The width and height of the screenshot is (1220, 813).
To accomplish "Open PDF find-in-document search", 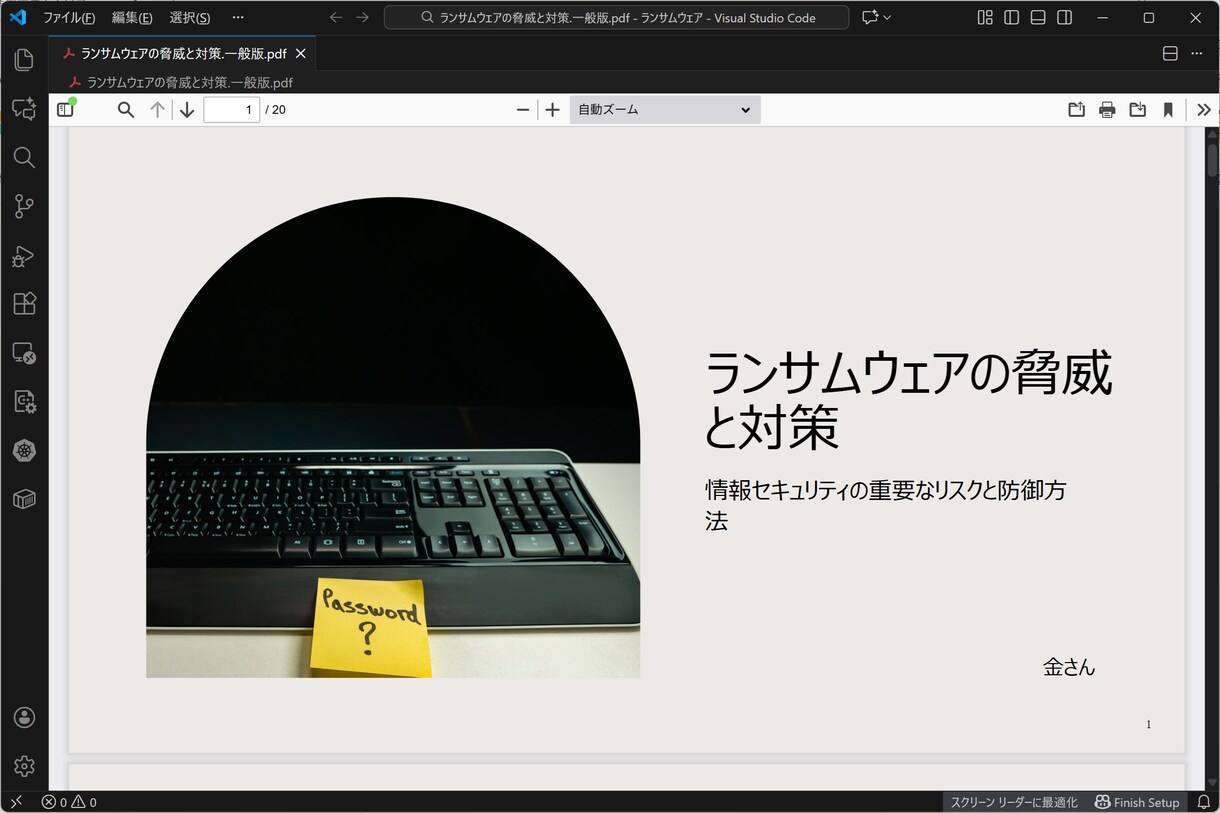I will coord(126,110).
